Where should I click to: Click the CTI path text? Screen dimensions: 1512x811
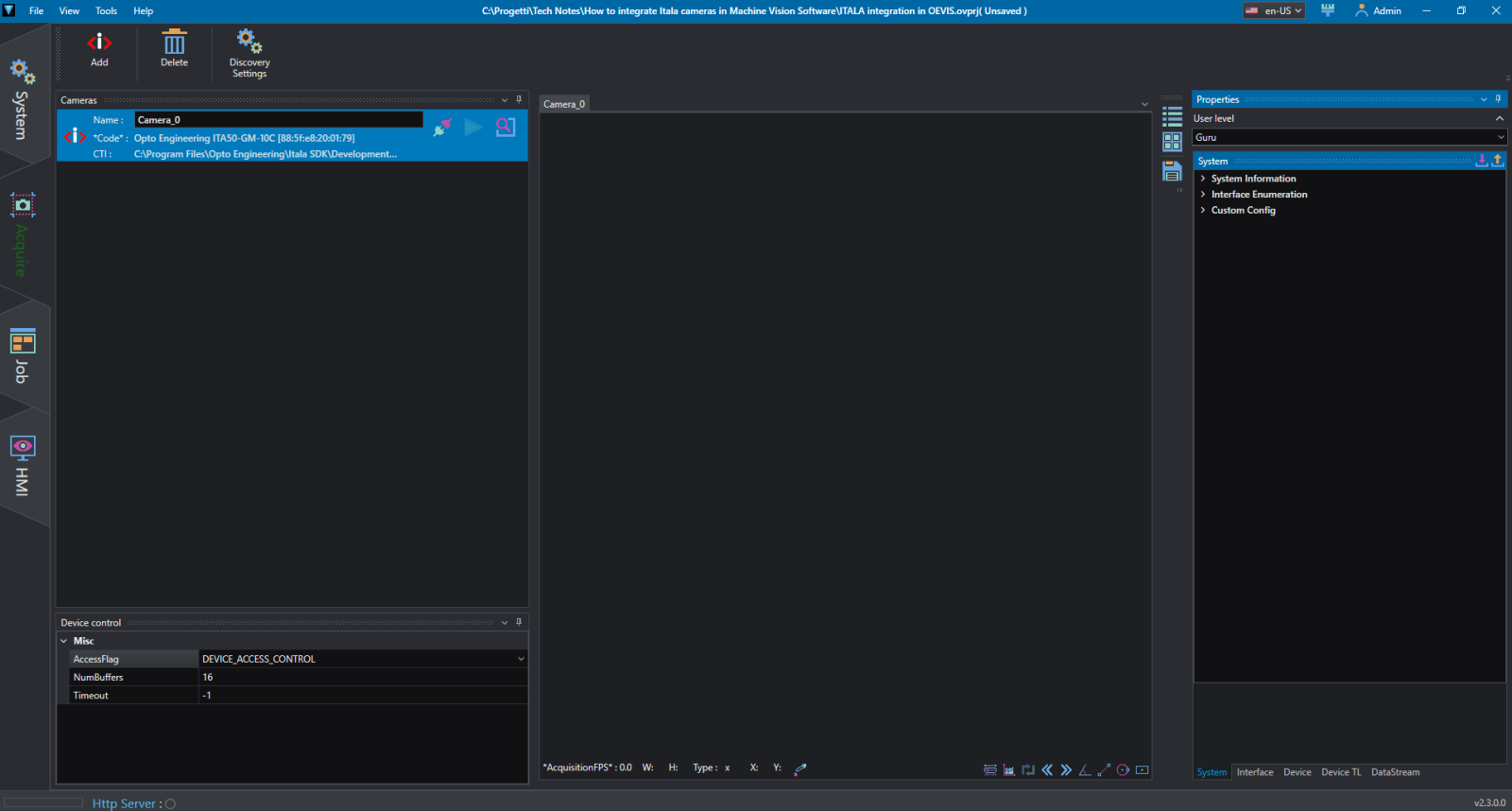[265, 154]
